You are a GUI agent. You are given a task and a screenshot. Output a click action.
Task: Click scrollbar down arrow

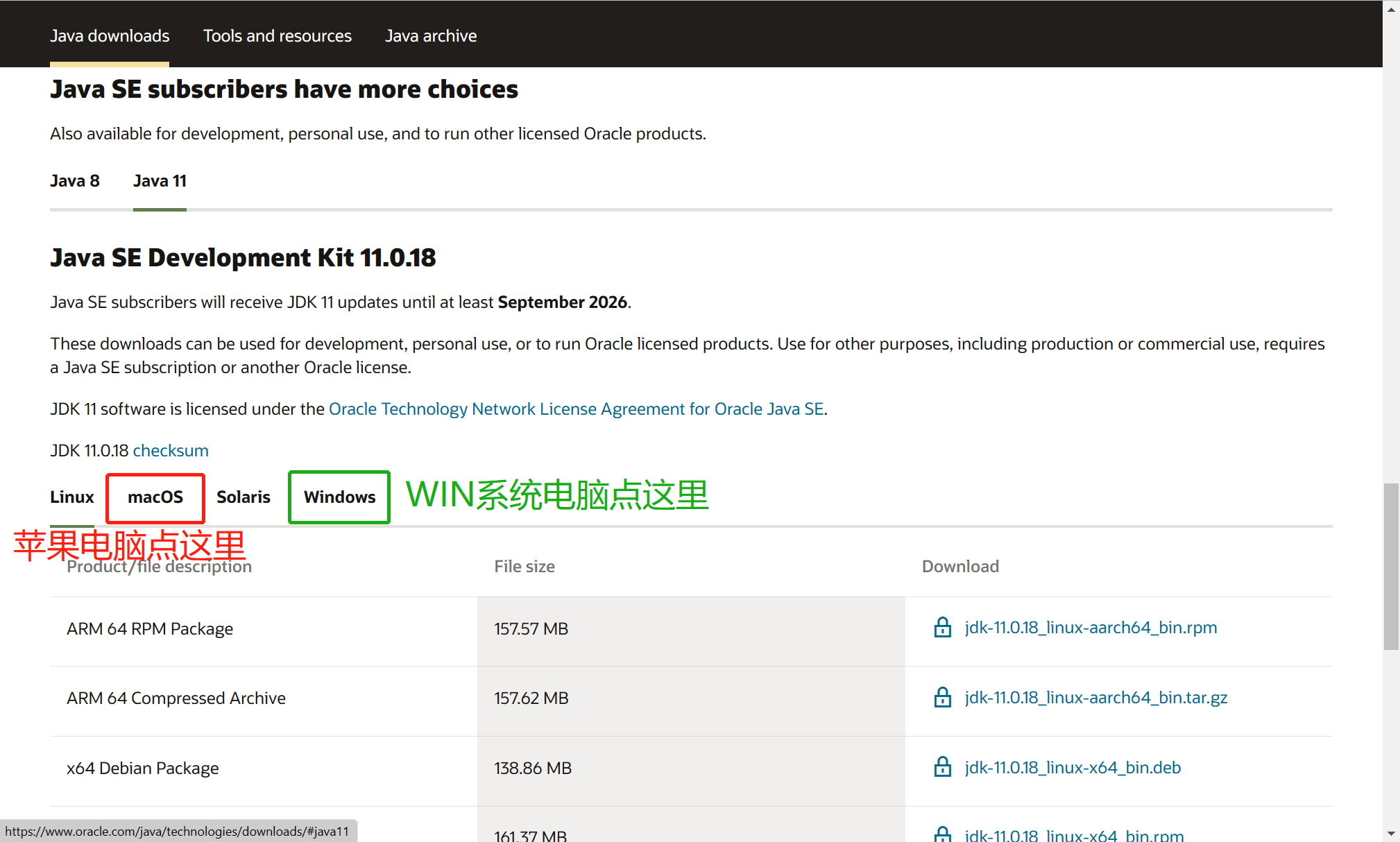tap(1391, 833)
